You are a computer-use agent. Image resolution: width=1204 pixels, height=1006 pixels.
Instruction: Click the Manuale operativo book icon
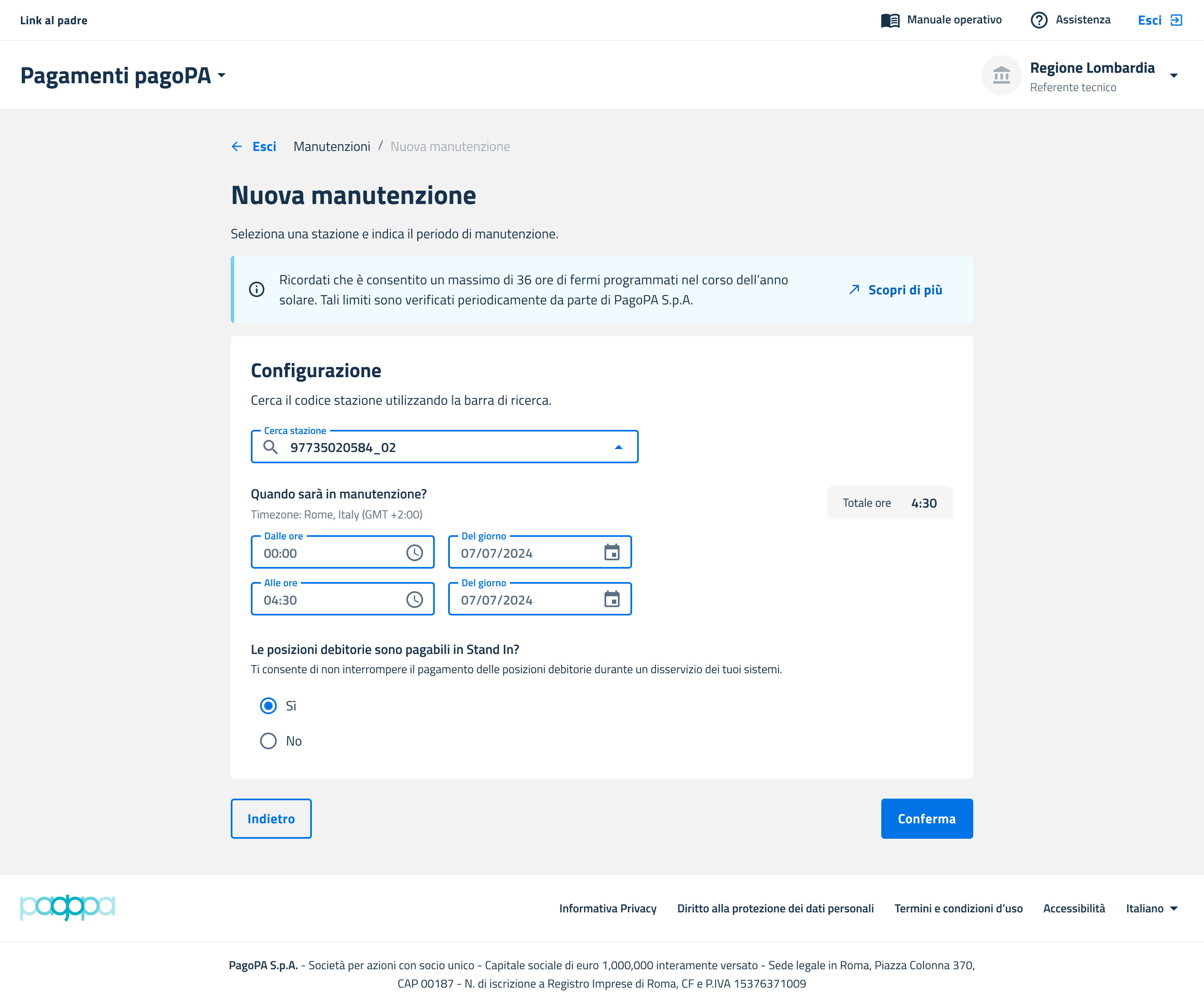[890, 20]
